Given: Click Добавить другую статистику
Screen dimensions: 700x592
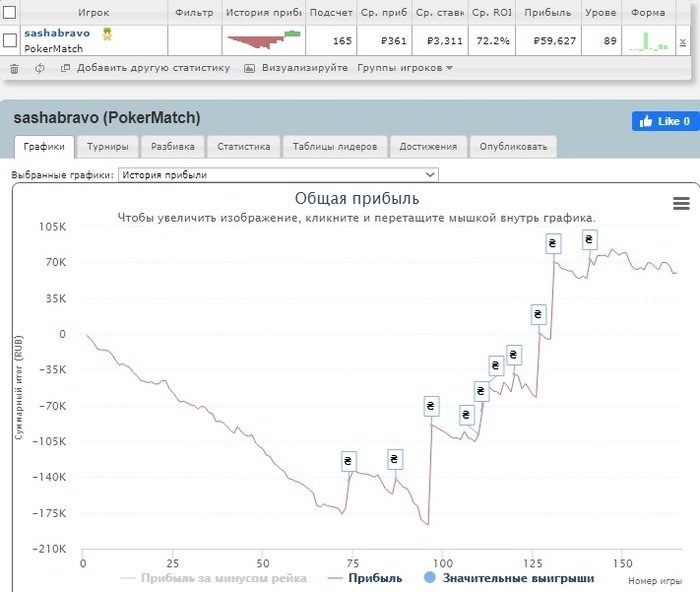Looking at the screenshot, I should pos(144,68).
